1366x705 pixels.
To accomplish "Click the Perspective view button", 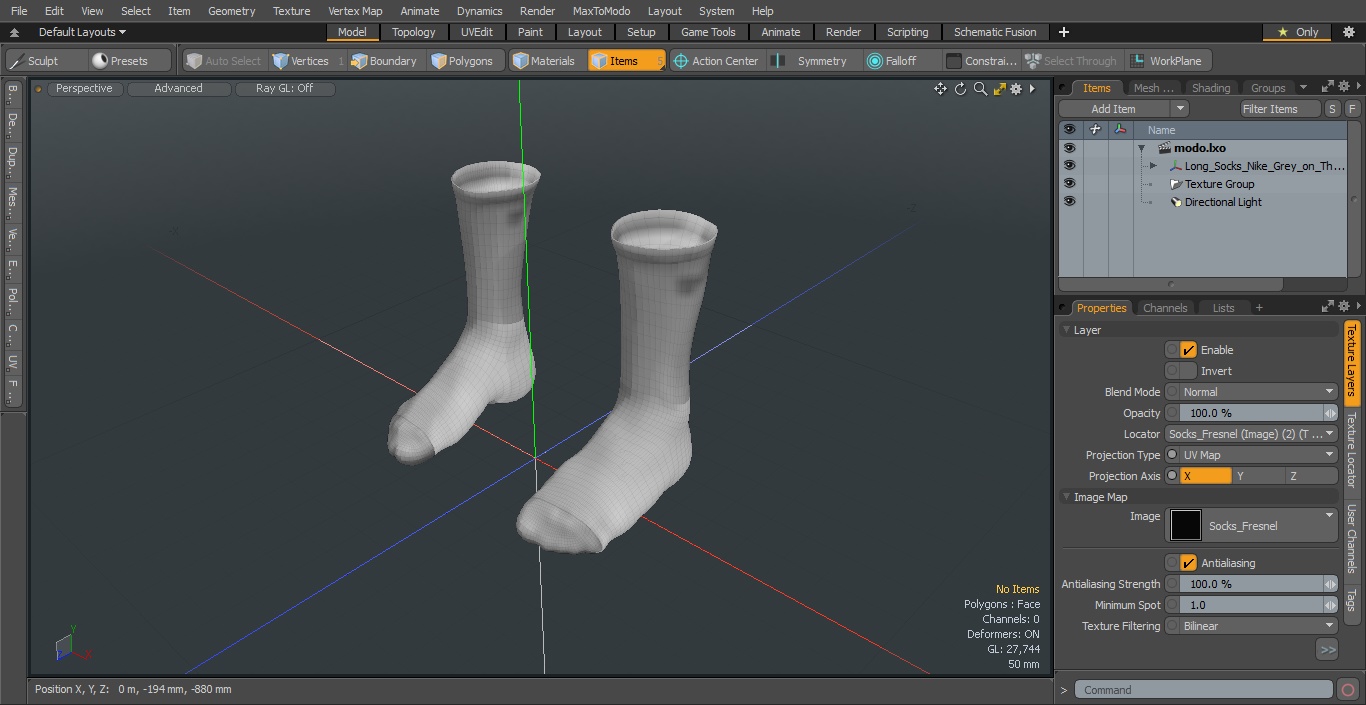I will [x=84, y=88].
